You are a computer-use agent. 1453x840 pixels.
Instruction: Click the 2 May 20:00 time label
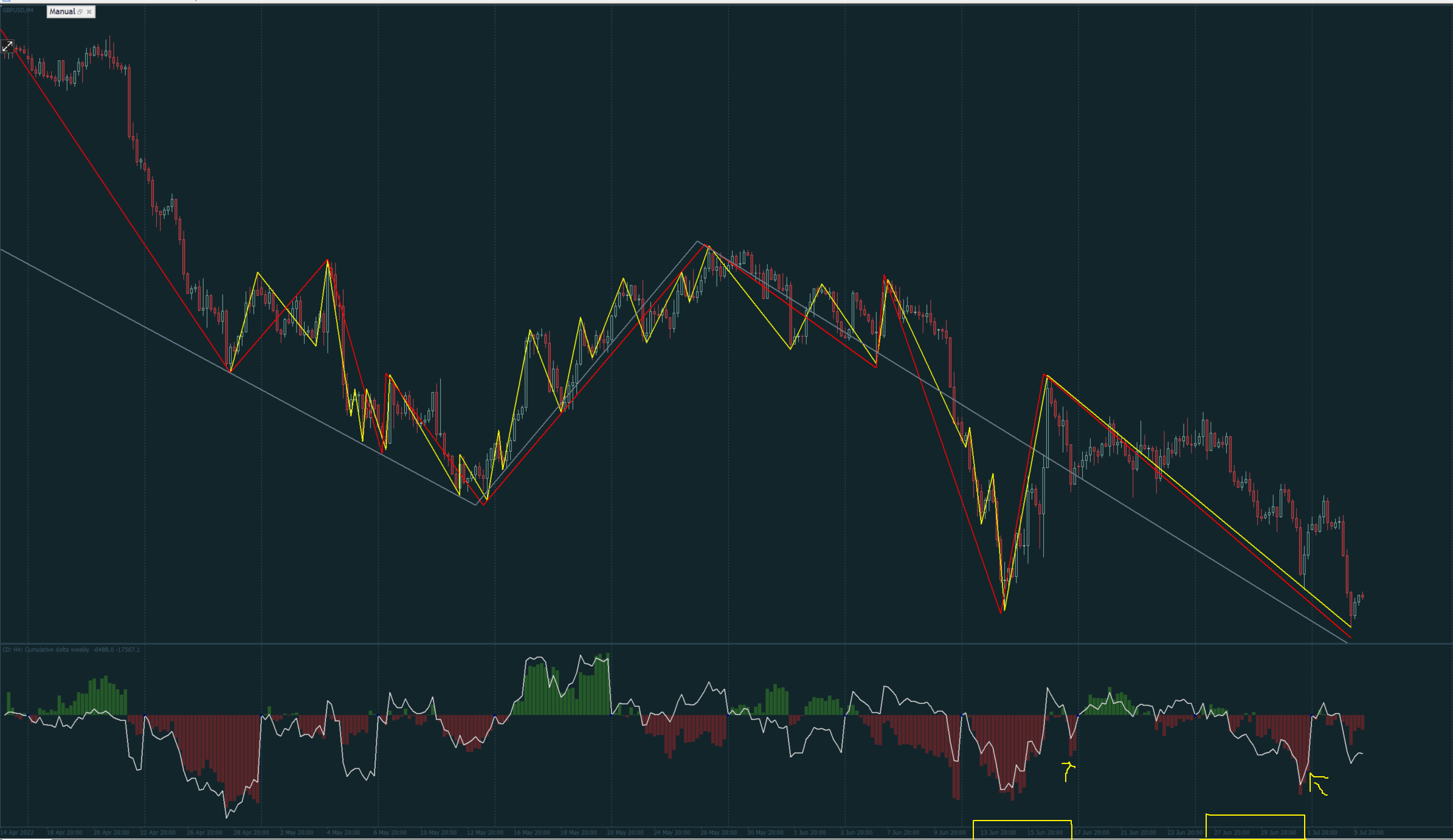tap(297, 833)
